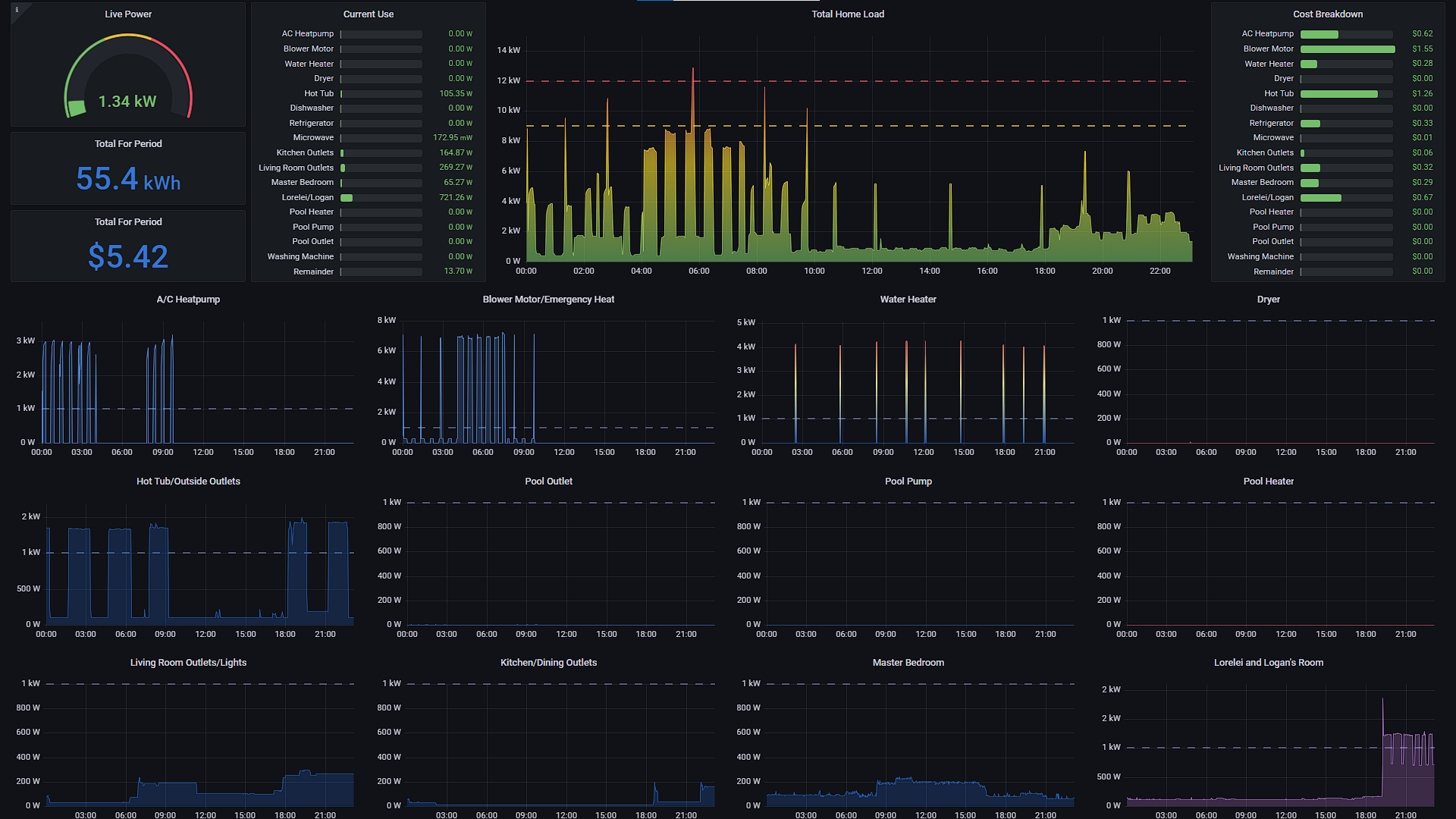Click the Dryer graph panel title
1456x819 pixels.
(1268, 300)
